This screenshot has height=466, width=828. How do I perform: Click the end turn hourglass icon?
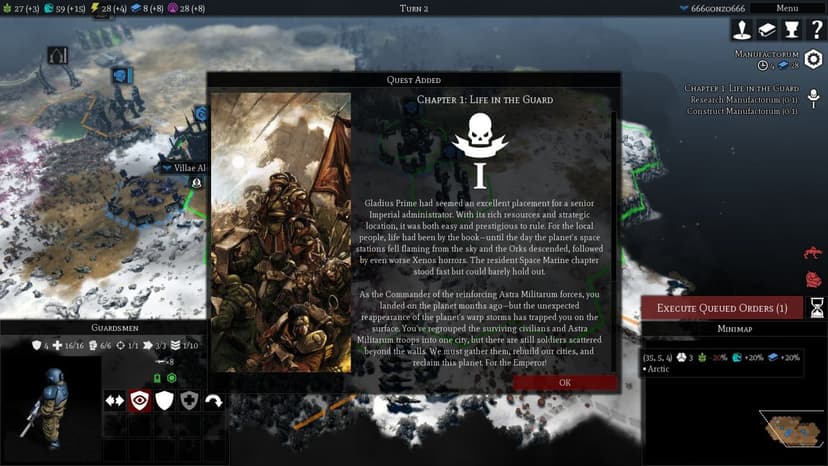point(817,307)
